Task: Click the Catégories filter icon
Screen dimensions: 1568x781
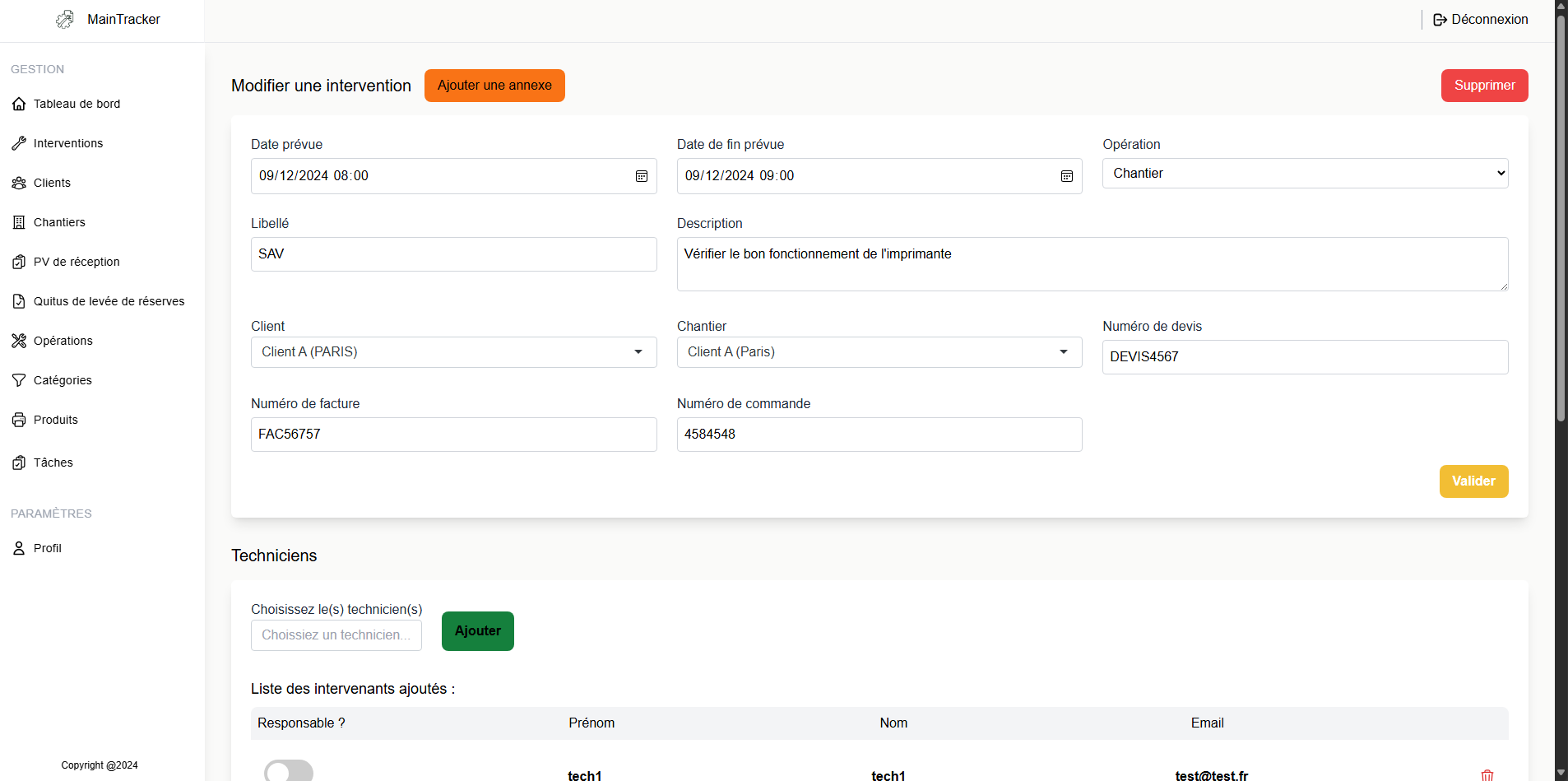Action: [19, 380]
